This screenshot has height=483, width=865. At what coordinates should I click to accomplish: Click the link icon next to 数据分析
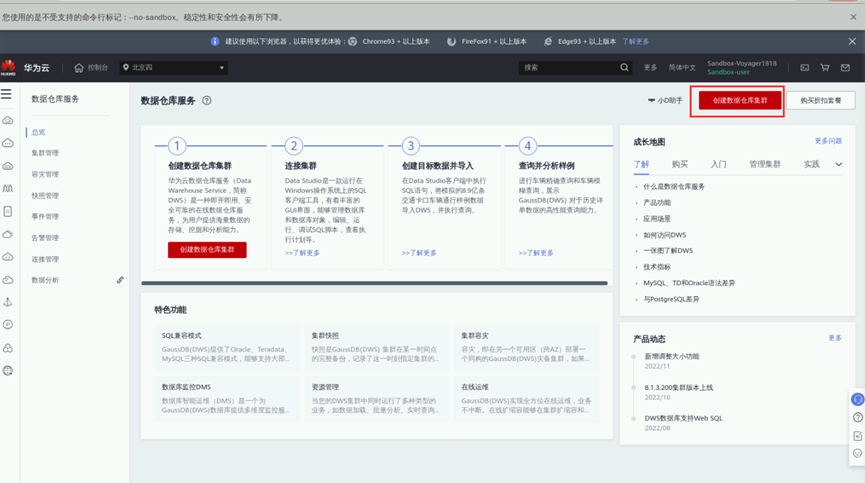pyautogui.click(x=120, y=280)
